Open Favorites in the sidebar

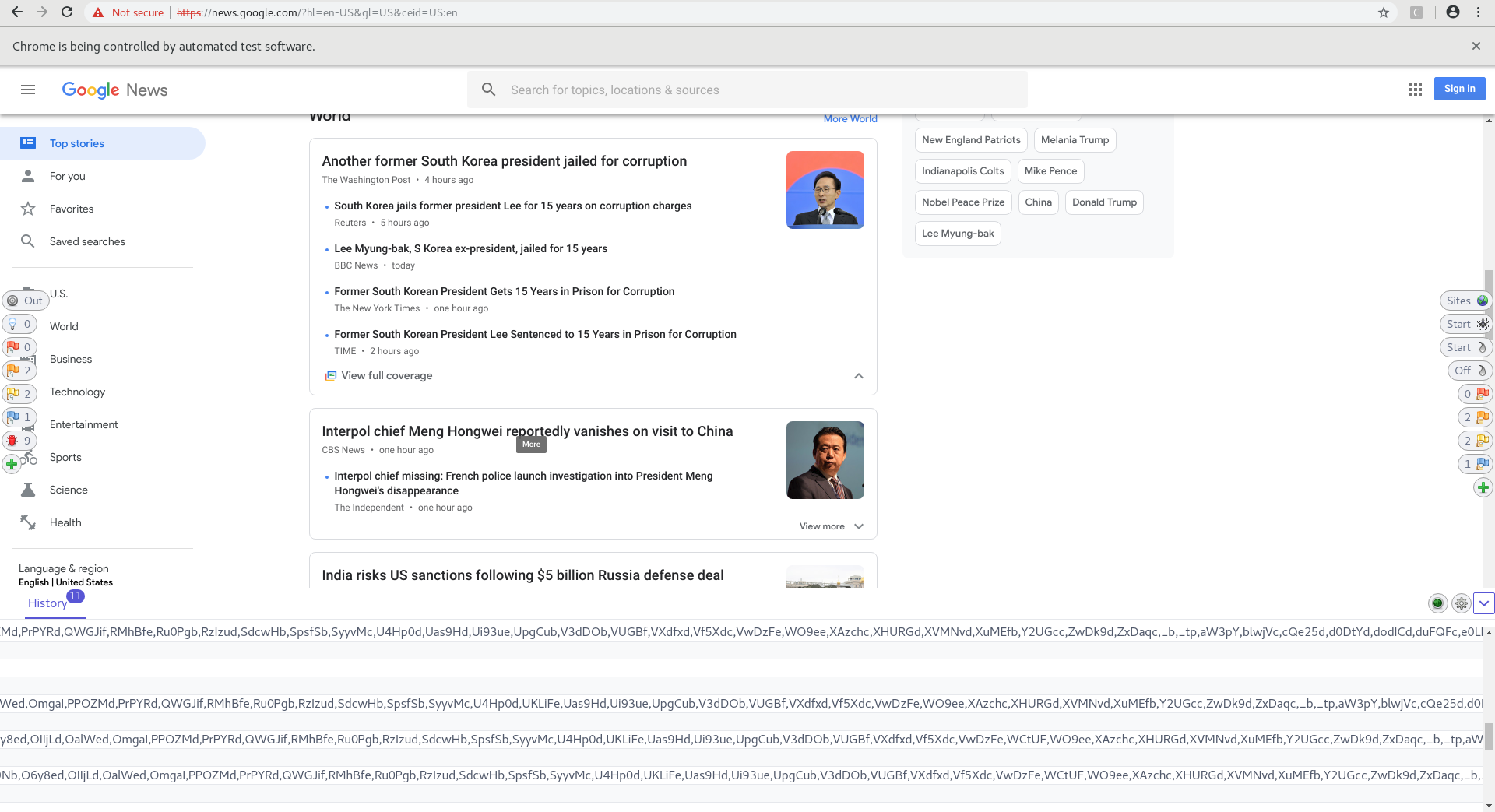(x=103, y=209)
